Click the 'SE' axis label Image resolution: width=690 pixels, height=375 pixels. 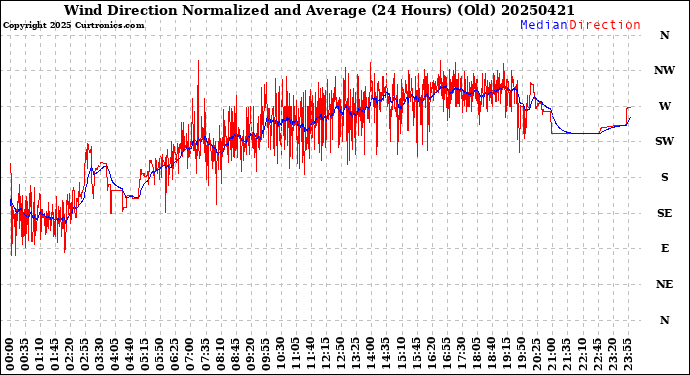(x=664, y=213)
